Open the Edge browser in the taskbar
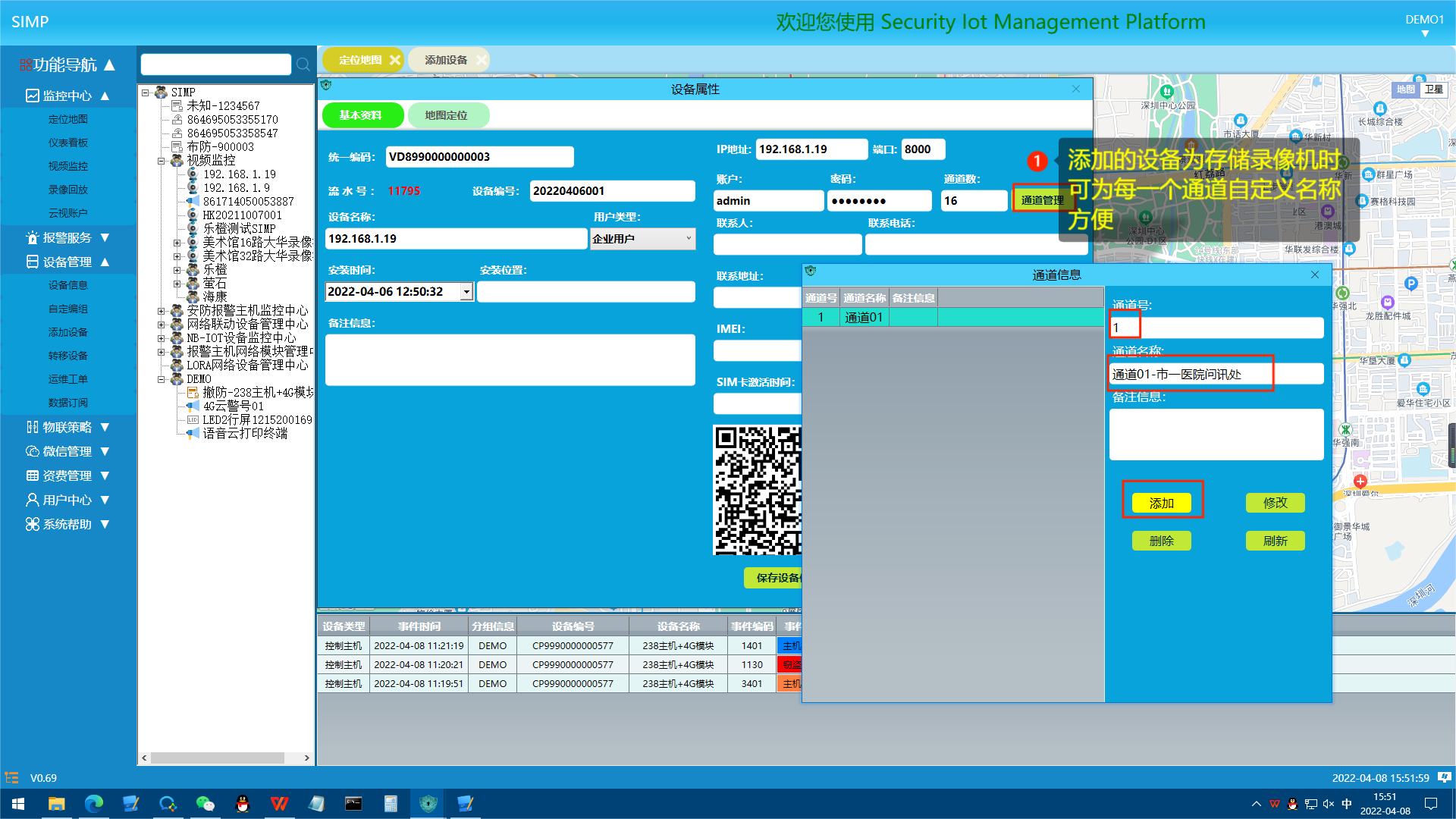 pyautogui.click(x=94, y=804)
